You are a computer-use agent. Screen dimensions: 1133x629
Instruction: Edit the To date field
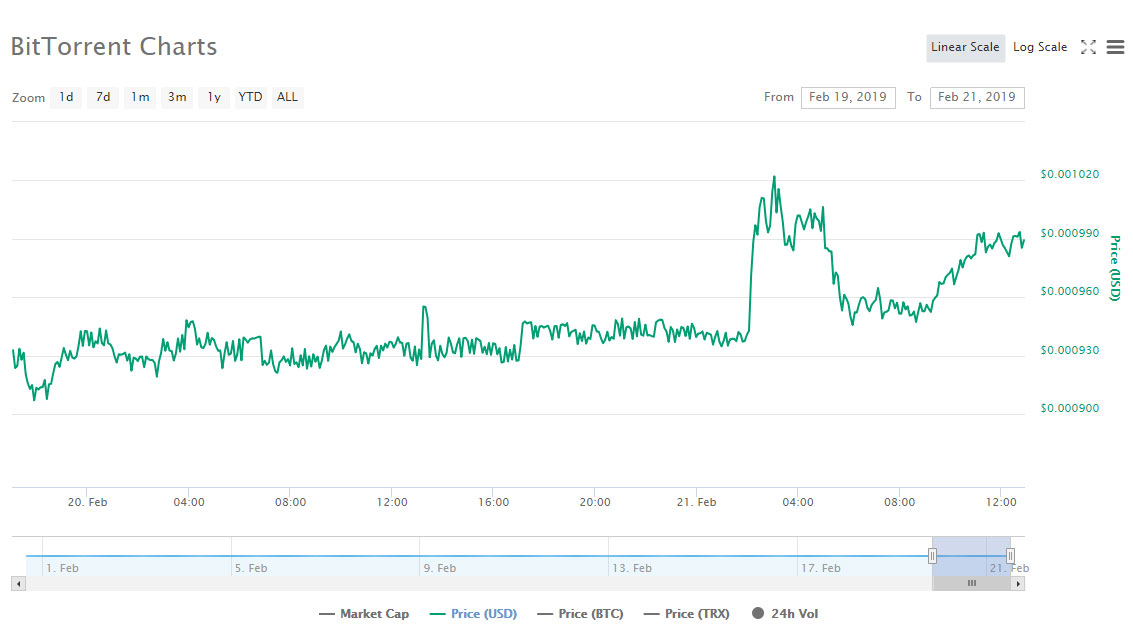tap(977, 98)
